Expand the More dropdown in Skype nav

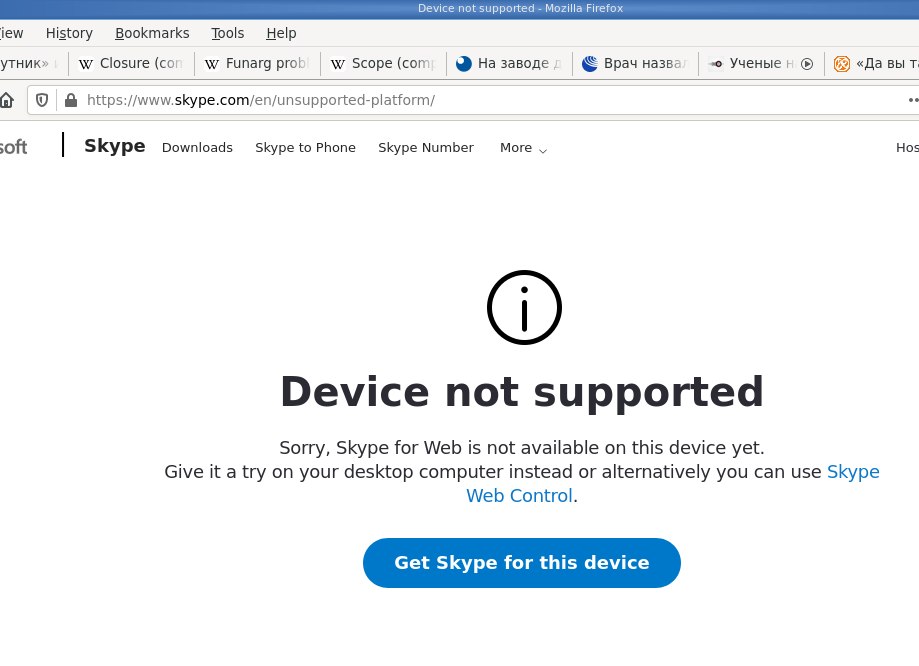523,148
